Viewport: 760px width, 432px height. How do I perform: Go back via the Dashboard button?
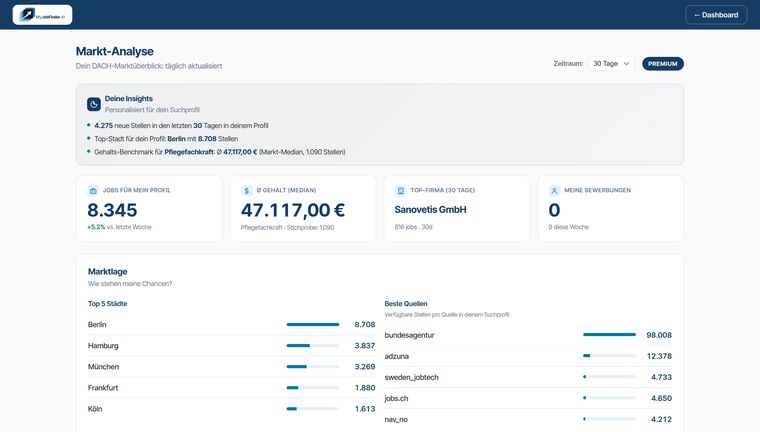pos(716,15)
